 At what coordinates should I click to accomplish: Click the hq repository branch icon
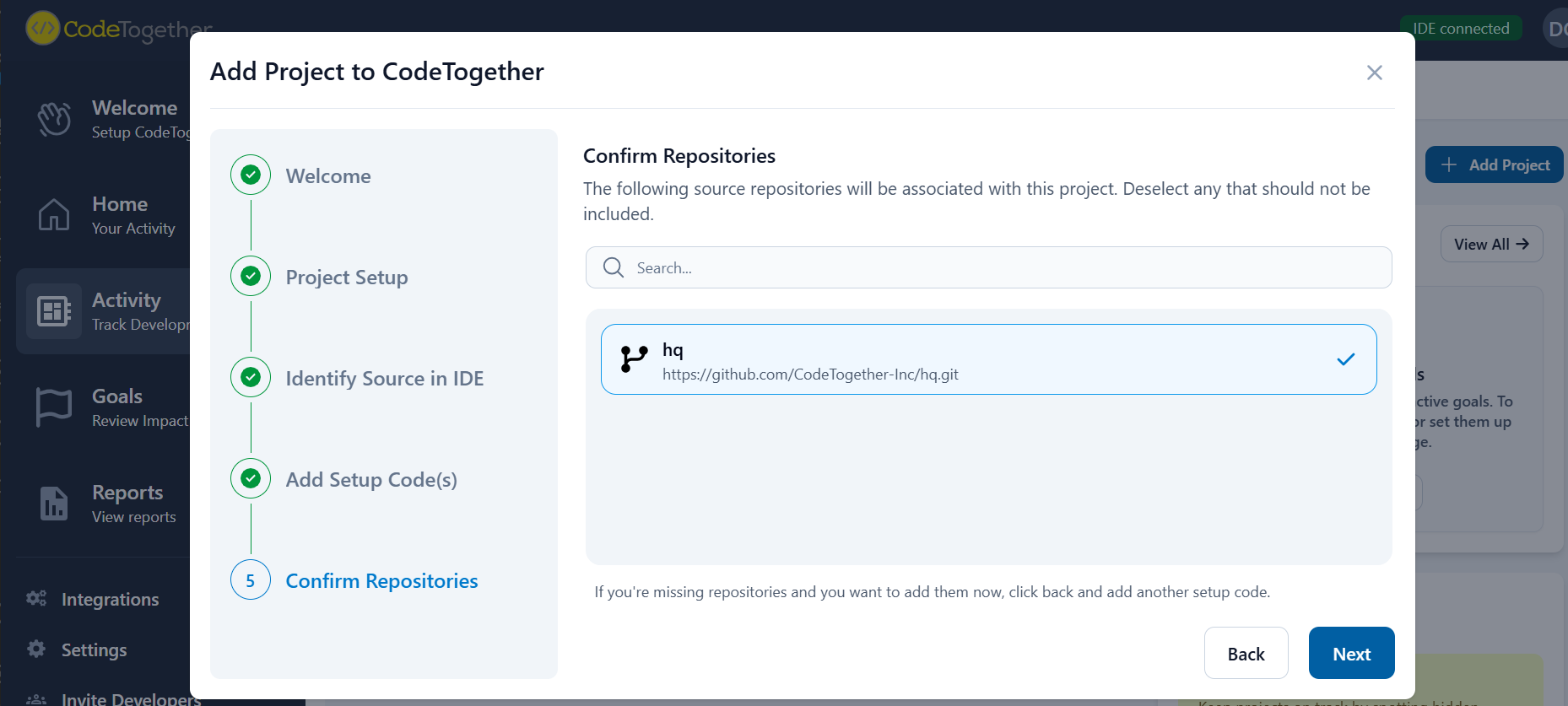coord(634,359)
